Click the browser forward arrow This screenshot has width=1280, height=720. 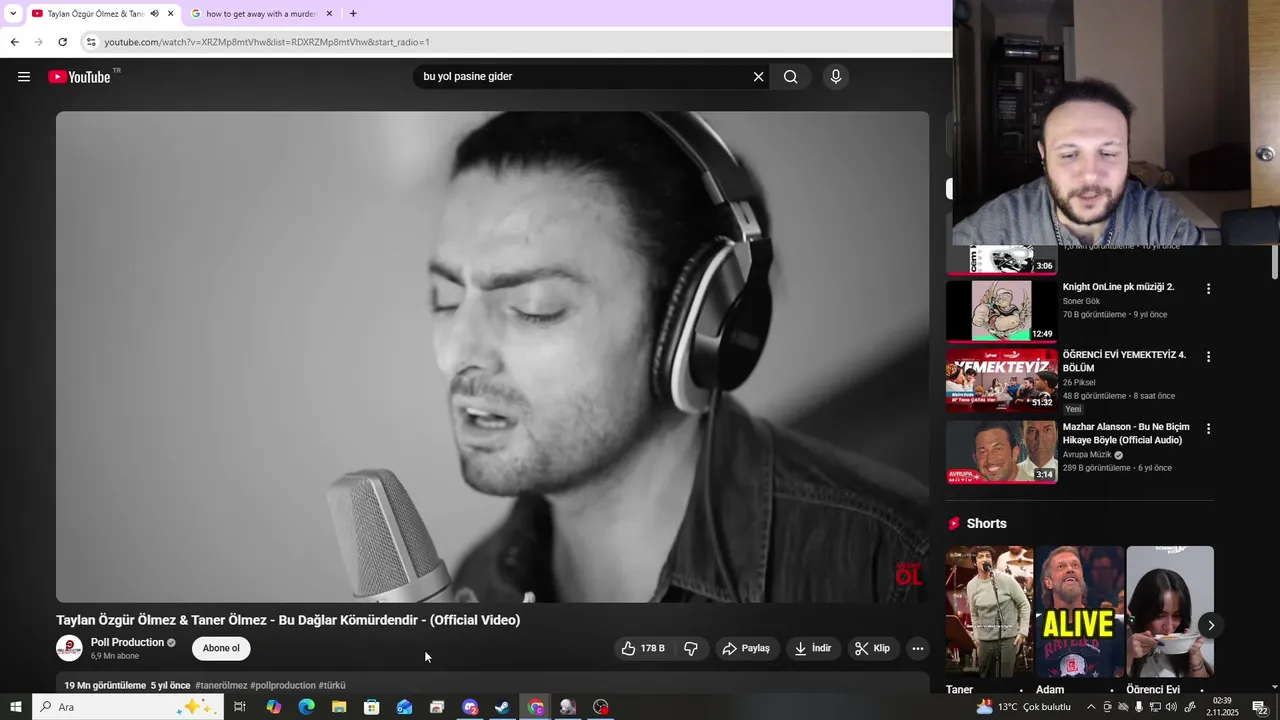38,42
